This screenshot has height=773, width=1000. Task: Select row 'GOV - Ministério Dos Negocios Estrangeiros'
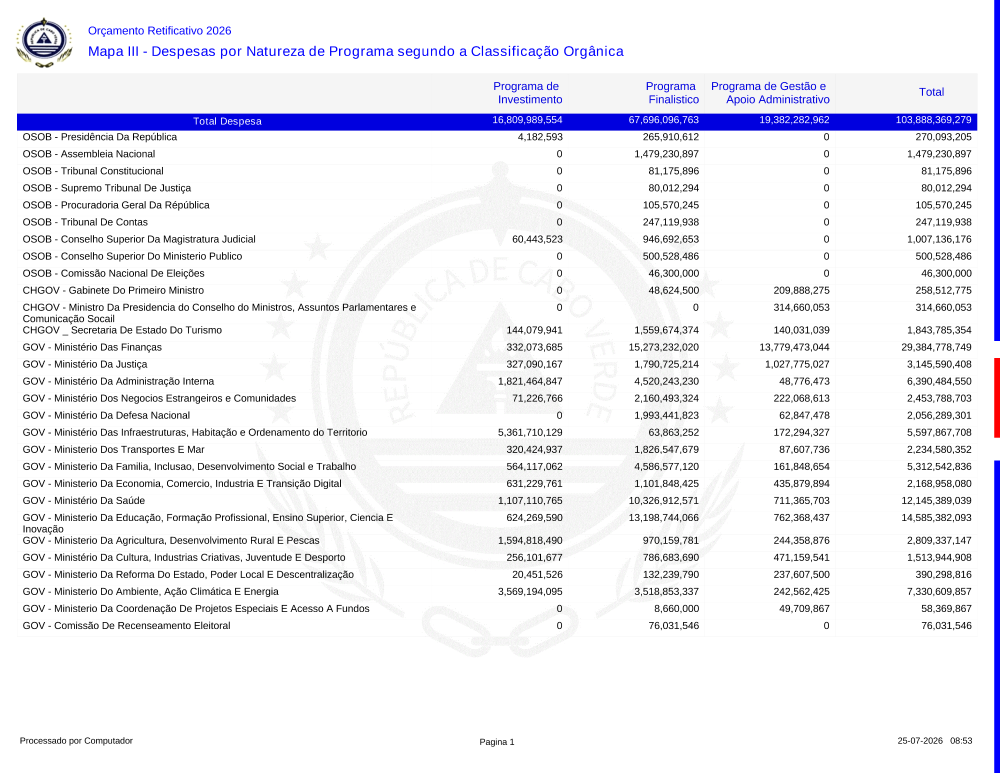coord(497,399)
